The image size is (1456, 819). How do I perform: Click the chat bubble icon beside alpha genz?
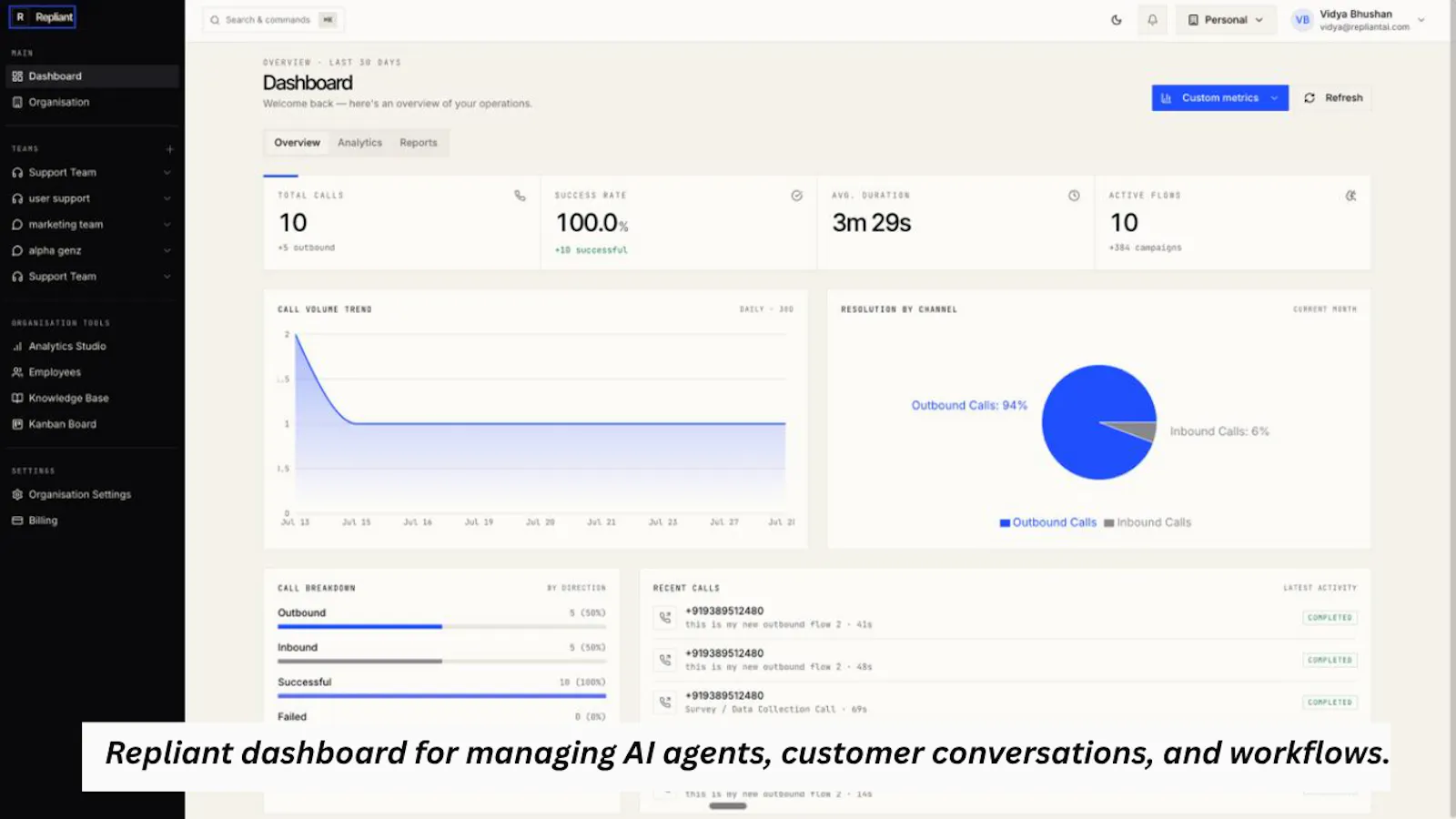pyautogui.click(x=17, y=250)
